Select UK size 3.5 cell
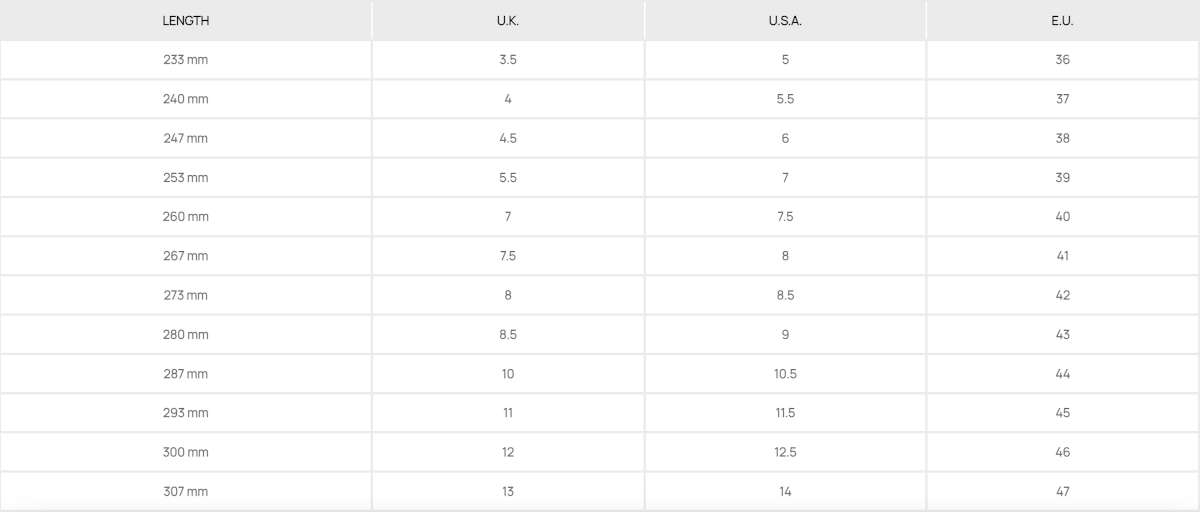 (x=508, y=60)
